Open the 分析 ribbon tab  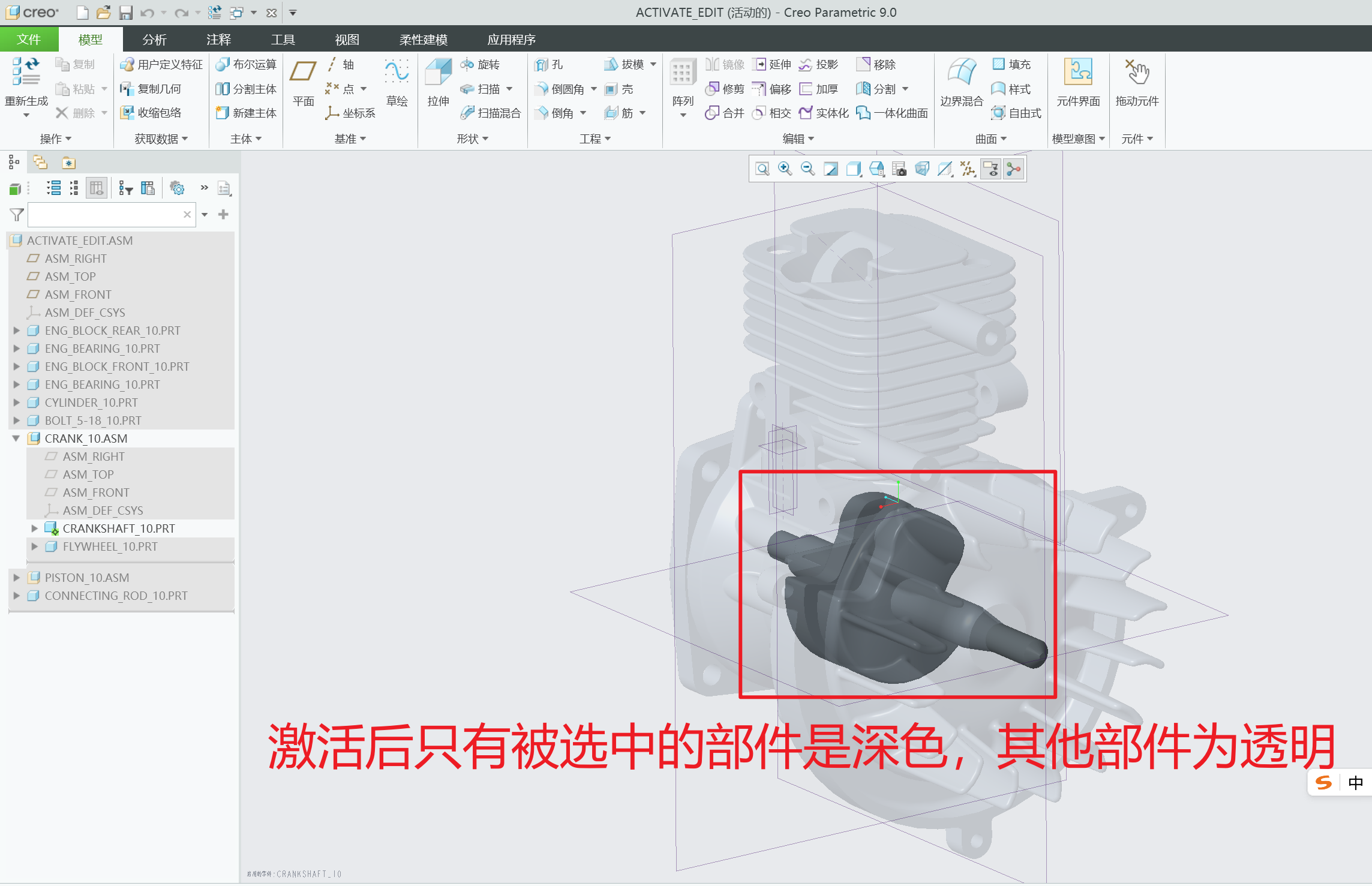pyautogui.click(x=154, y=40)
